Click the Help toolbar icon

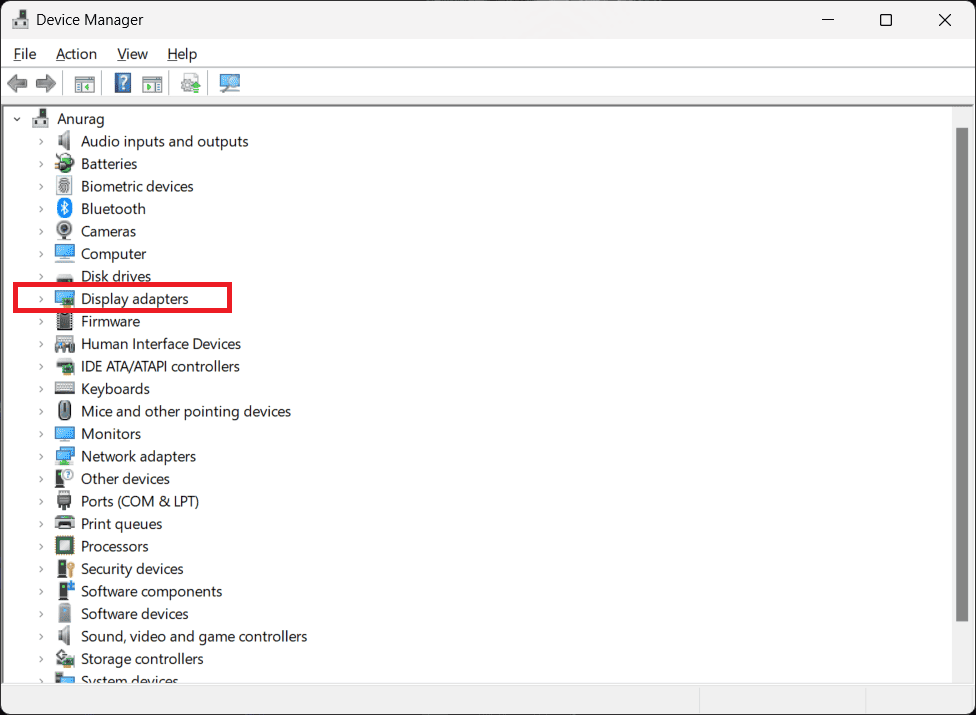(123, 84)
